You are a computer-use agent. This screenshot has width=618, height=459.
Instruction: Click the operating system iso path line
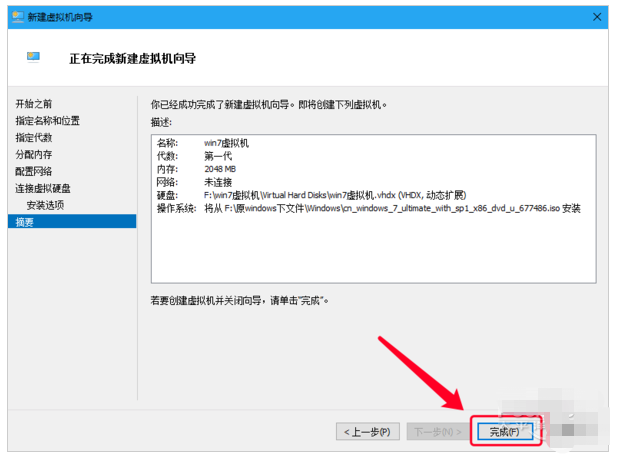(392, 208)
